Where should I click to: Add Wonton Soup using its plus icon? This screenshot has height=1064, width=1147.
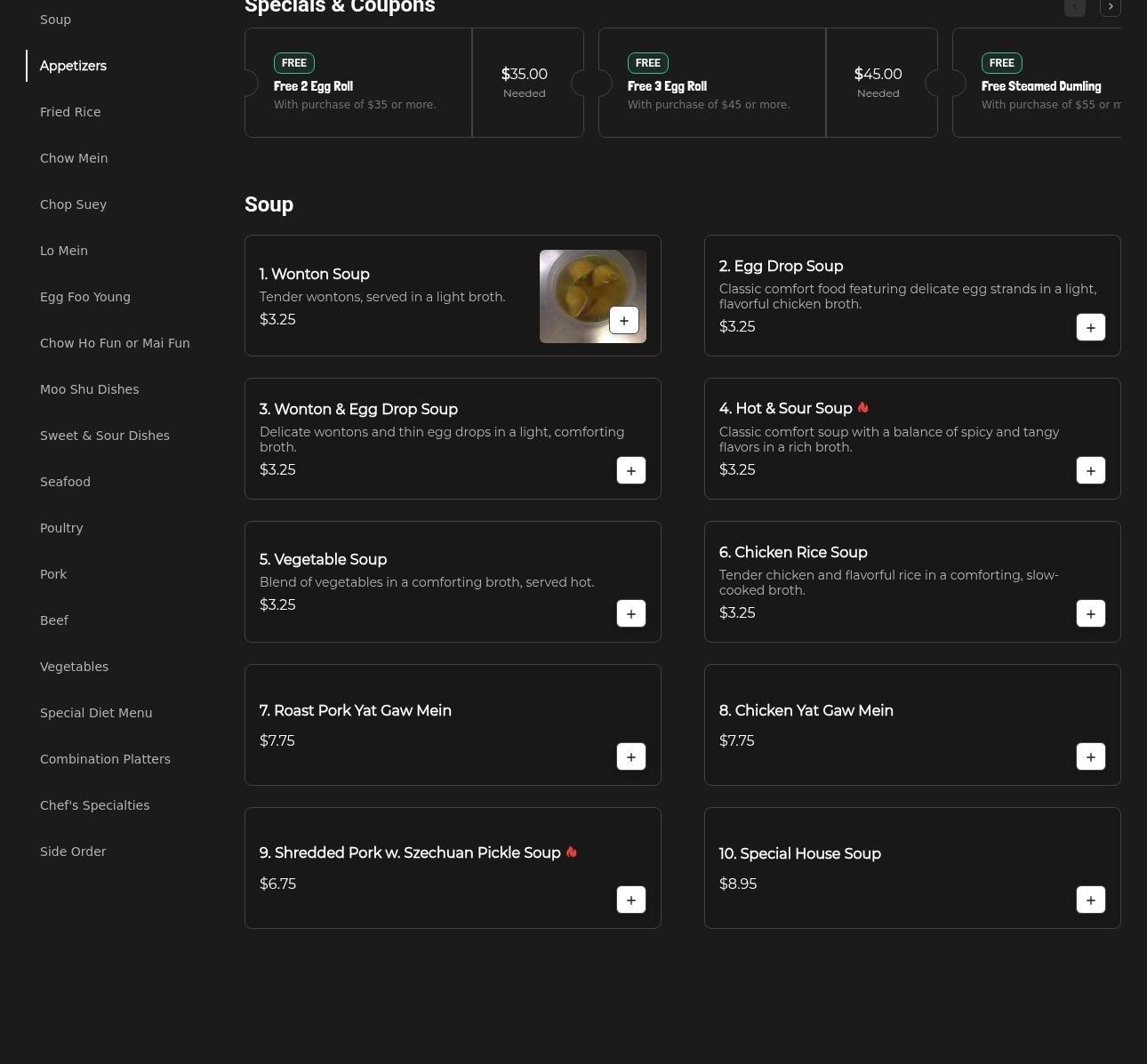pos(623,320)
